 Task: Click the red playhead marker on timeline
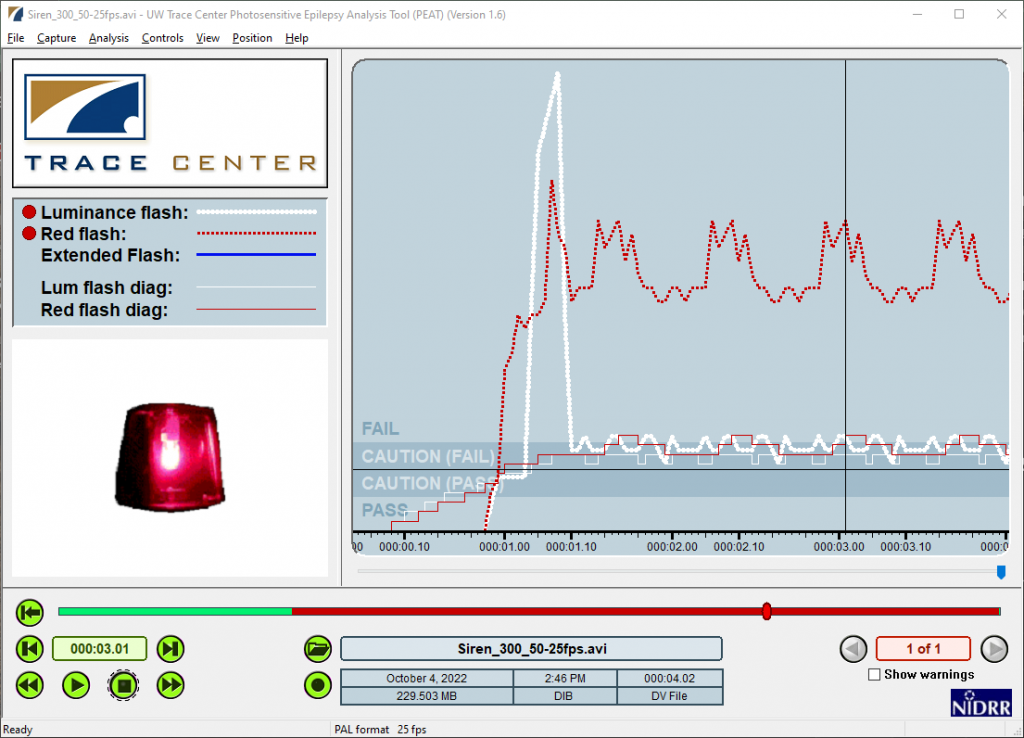(767, 611)
